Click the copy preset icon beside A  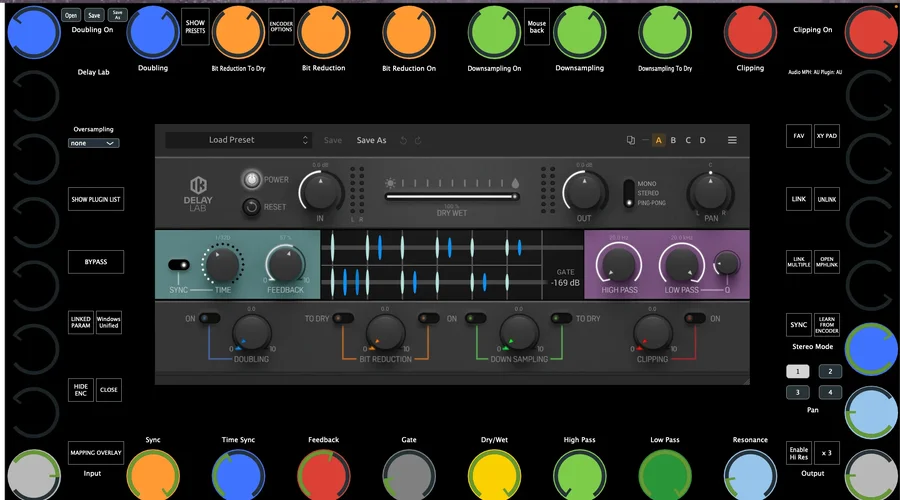630,140
